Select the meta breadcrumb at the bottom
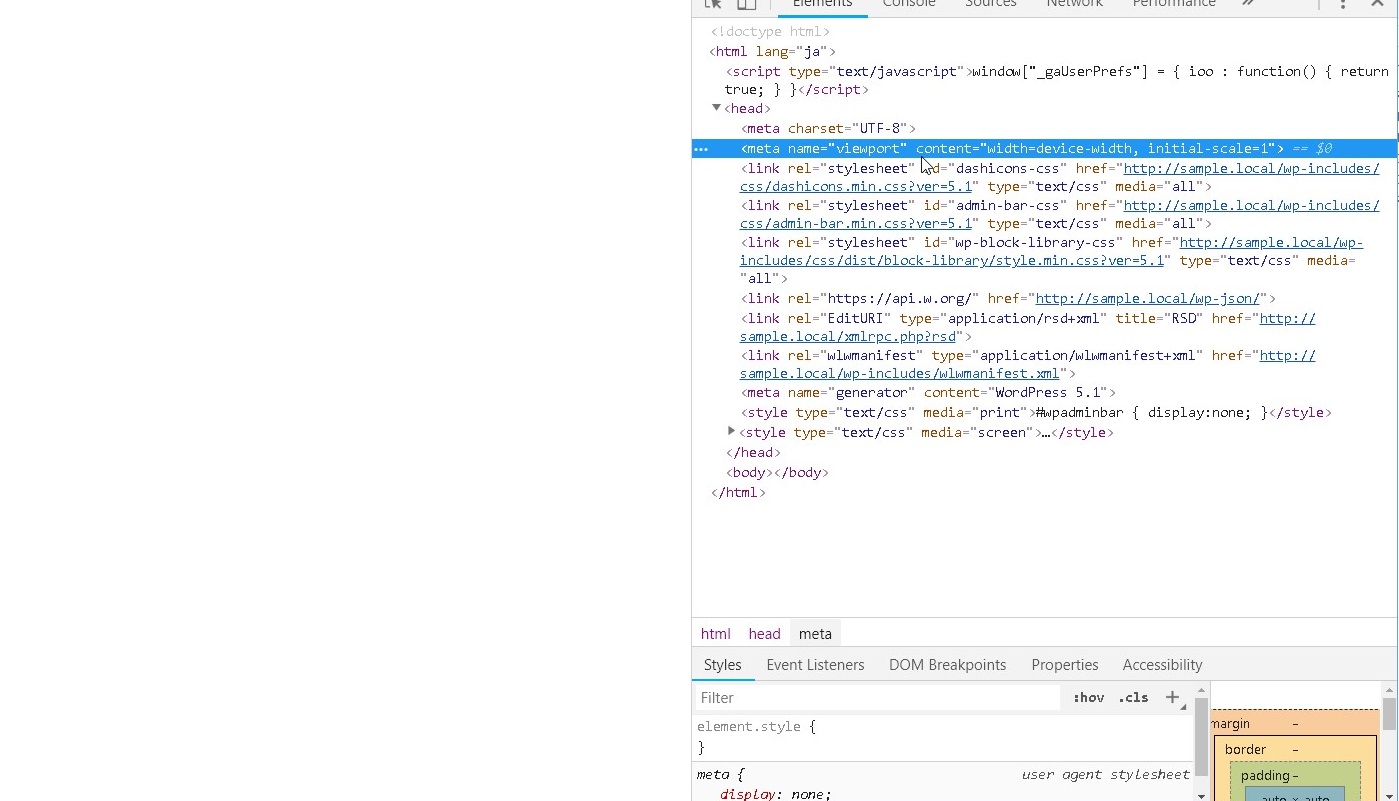 815,633
